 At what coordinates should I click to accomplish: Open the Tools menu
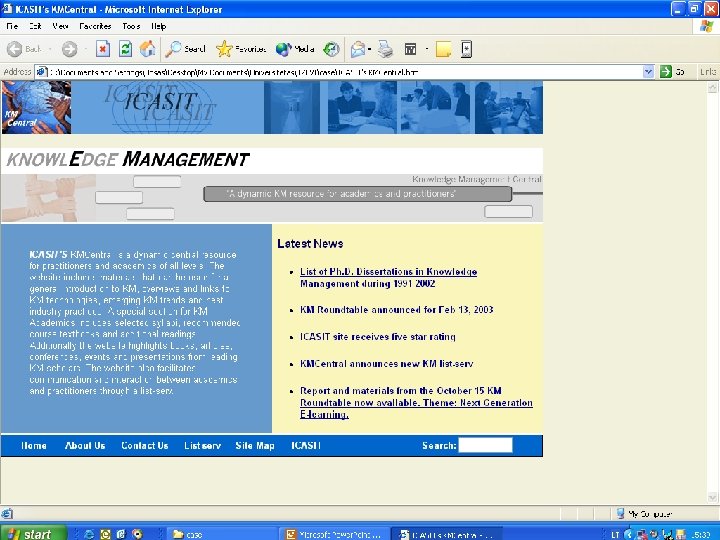click(x=131, y=26)
